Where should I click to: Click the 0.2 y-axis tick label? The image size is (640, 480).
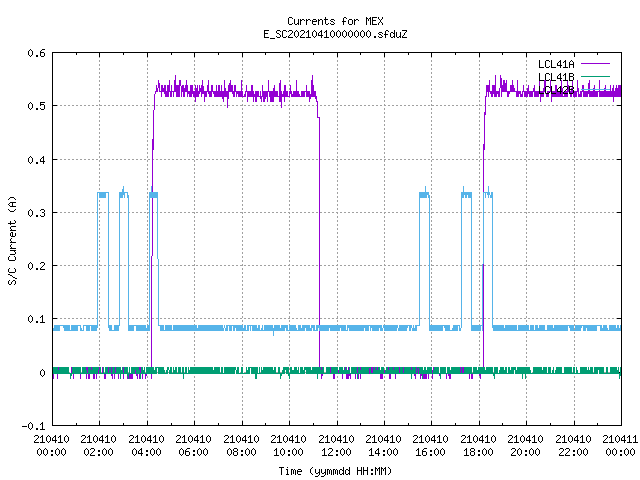click(x=36, y=266)
